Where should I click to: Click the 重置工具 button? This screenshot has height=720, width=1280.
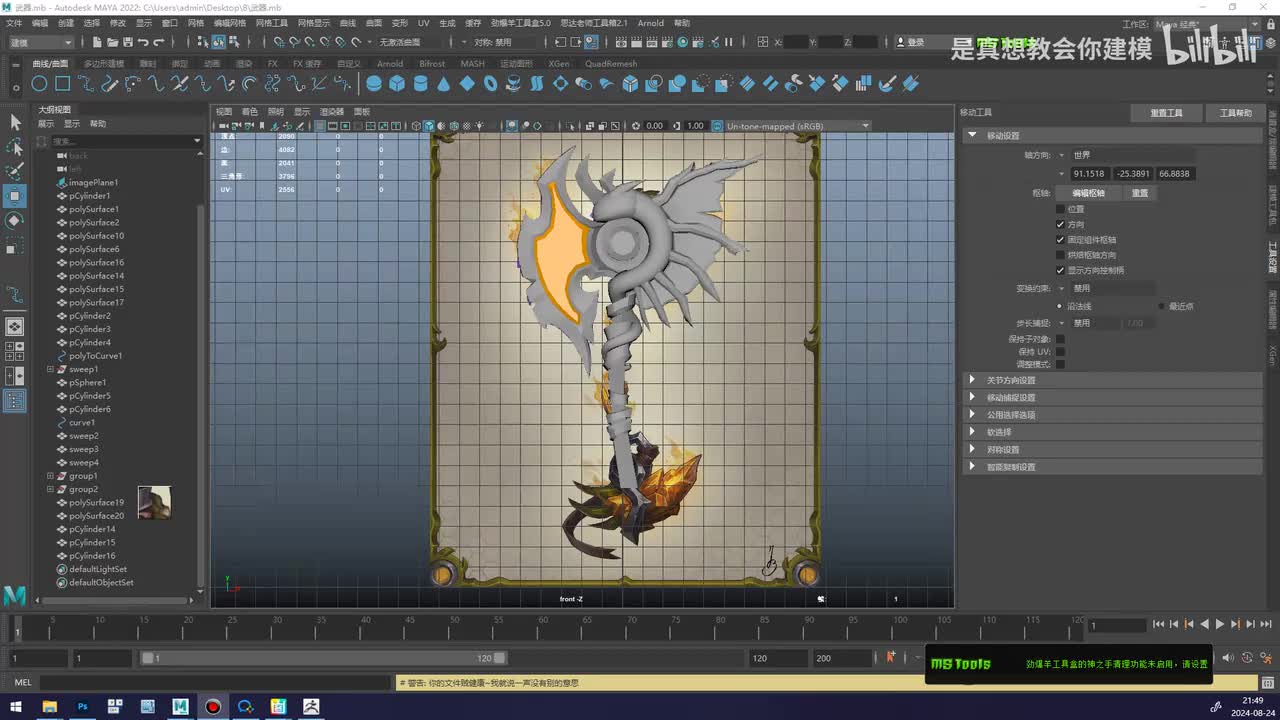tap(1166, 113)
